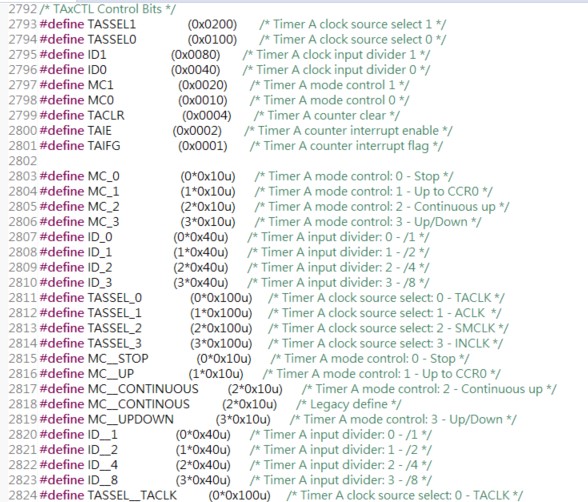This screenshot has height=502, width=588.
Task: Click the ID1 define identifier
Action: point(97,55)
